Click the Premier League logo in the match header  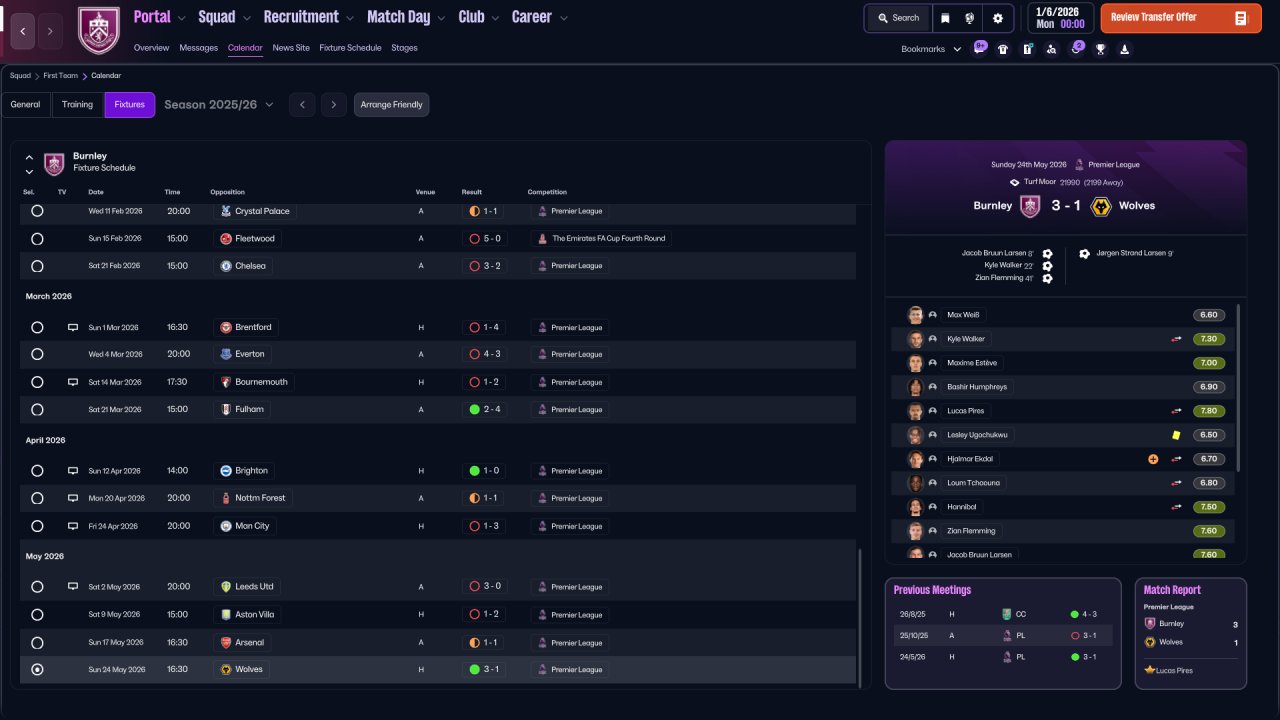coord(1079,164)
